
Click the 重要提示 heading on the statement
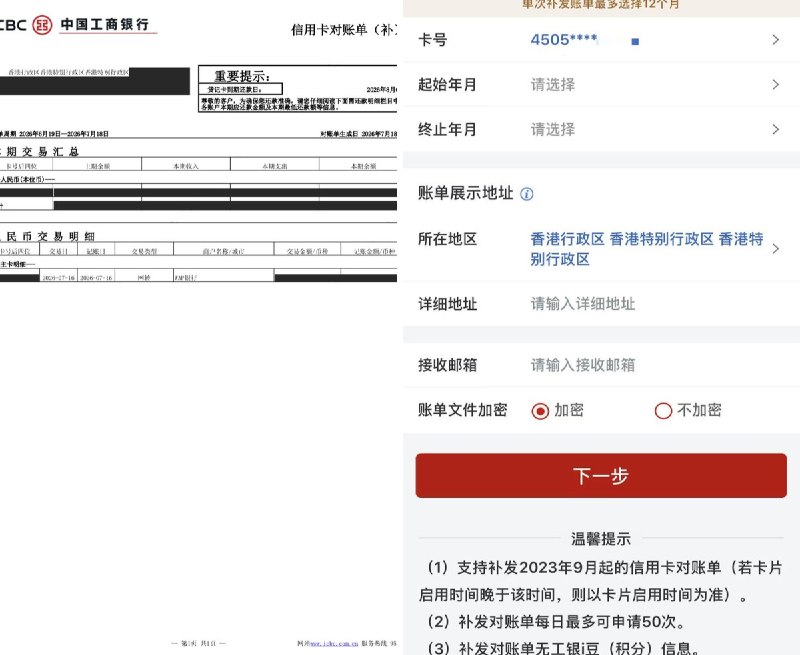pyautogui.click(x=241, y=77)
